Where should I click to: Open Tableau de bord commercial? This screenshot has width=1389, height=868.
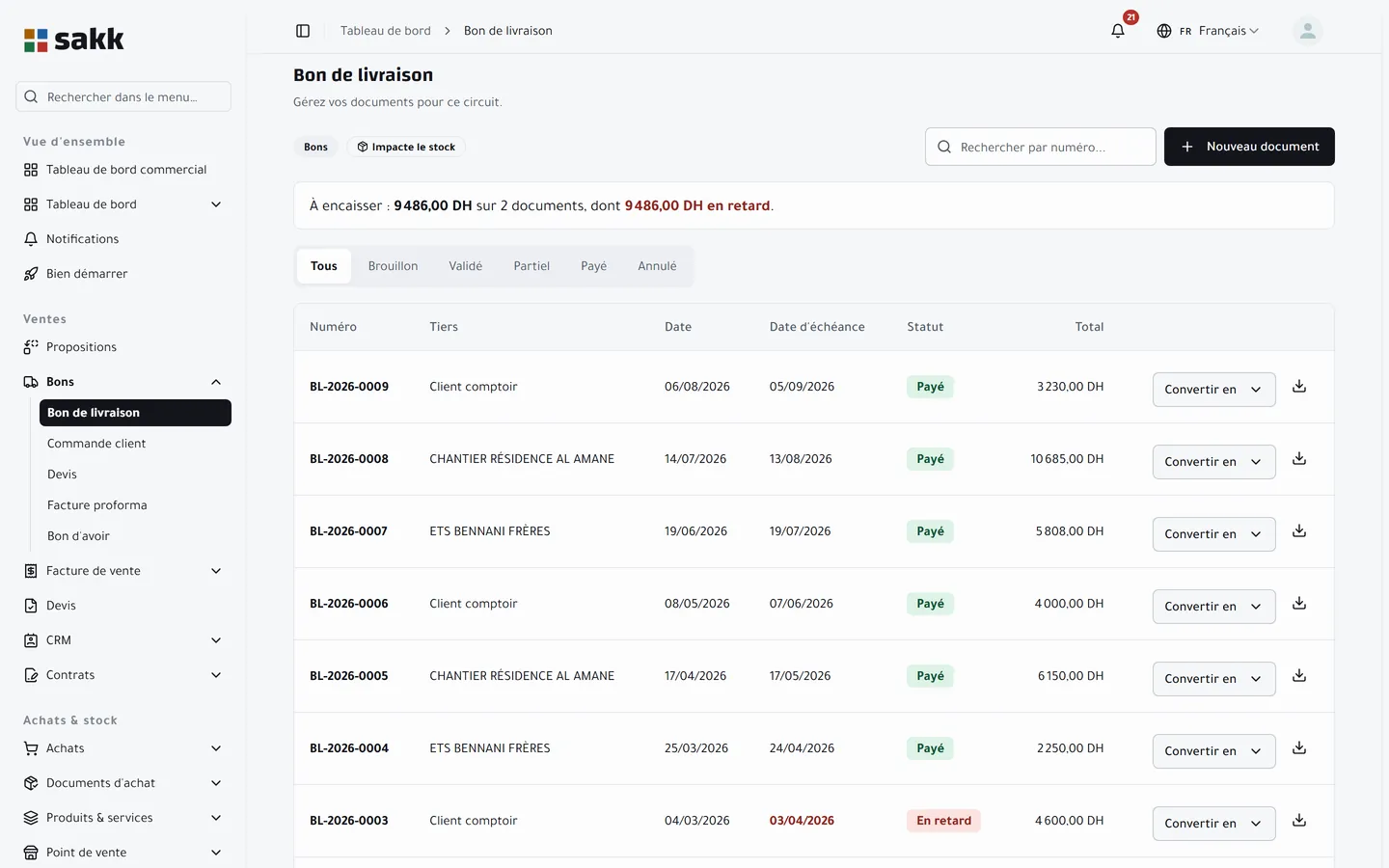123,170
